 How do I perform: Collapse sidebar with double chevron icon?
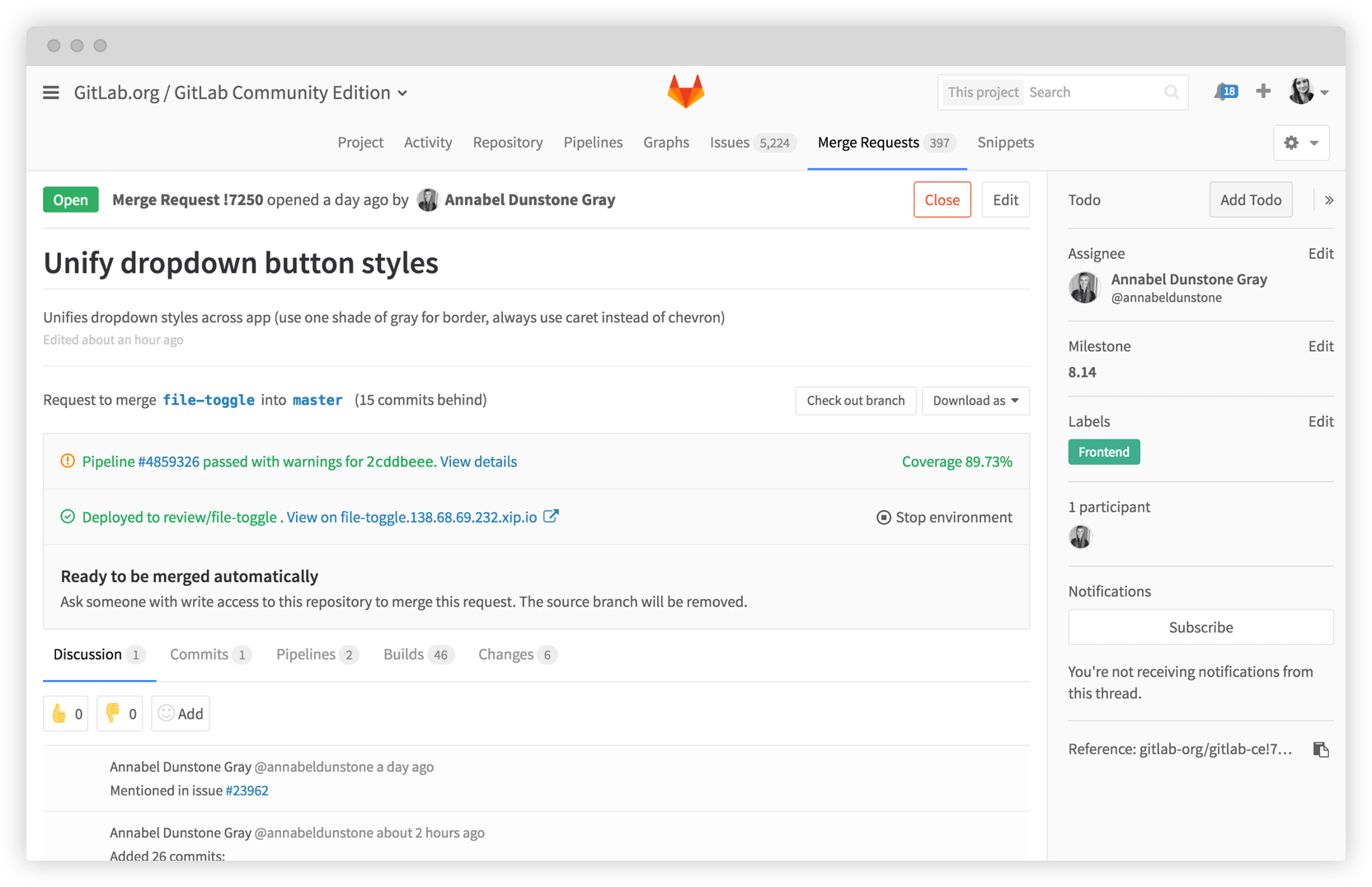[x=1329, y=200]
